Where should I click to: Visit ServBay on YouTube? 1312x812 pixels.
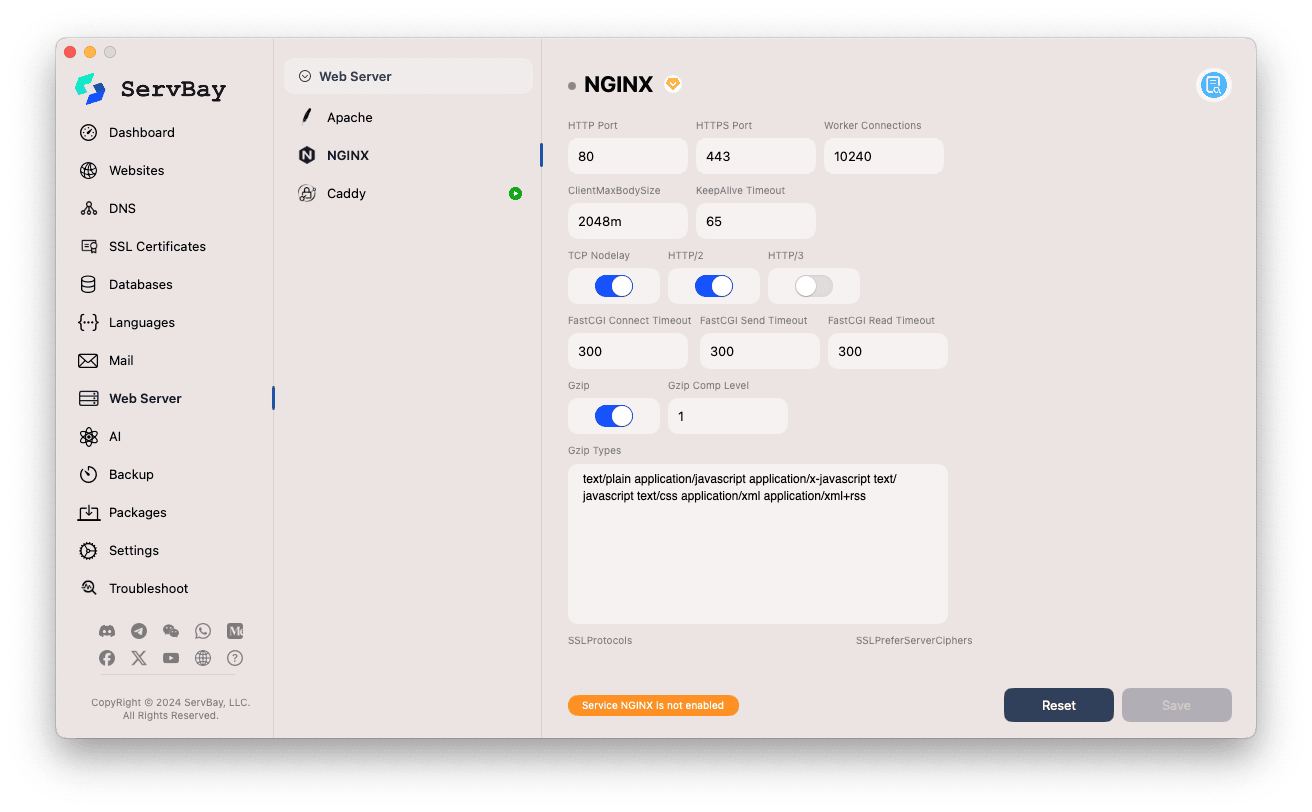(171, 658)
